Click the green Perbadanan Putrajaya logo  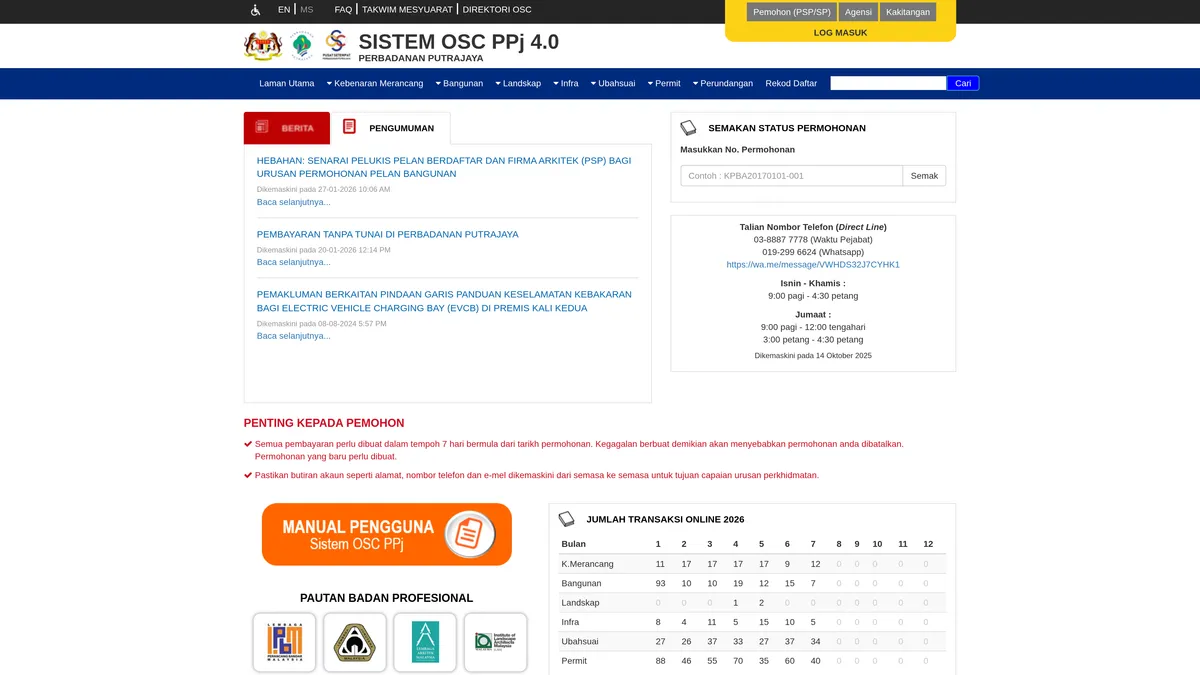pyautogui.click(x=302, y=46)
